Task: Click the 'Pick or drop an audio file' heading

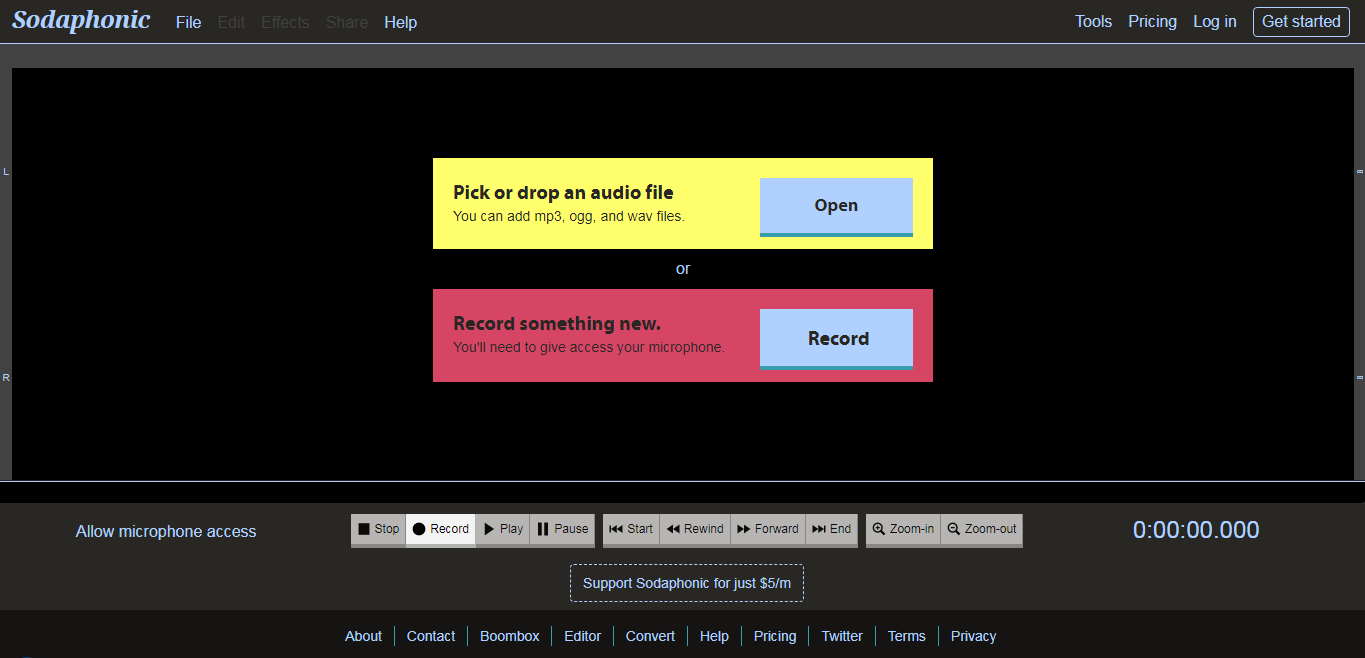Action: tap(563, 193)
